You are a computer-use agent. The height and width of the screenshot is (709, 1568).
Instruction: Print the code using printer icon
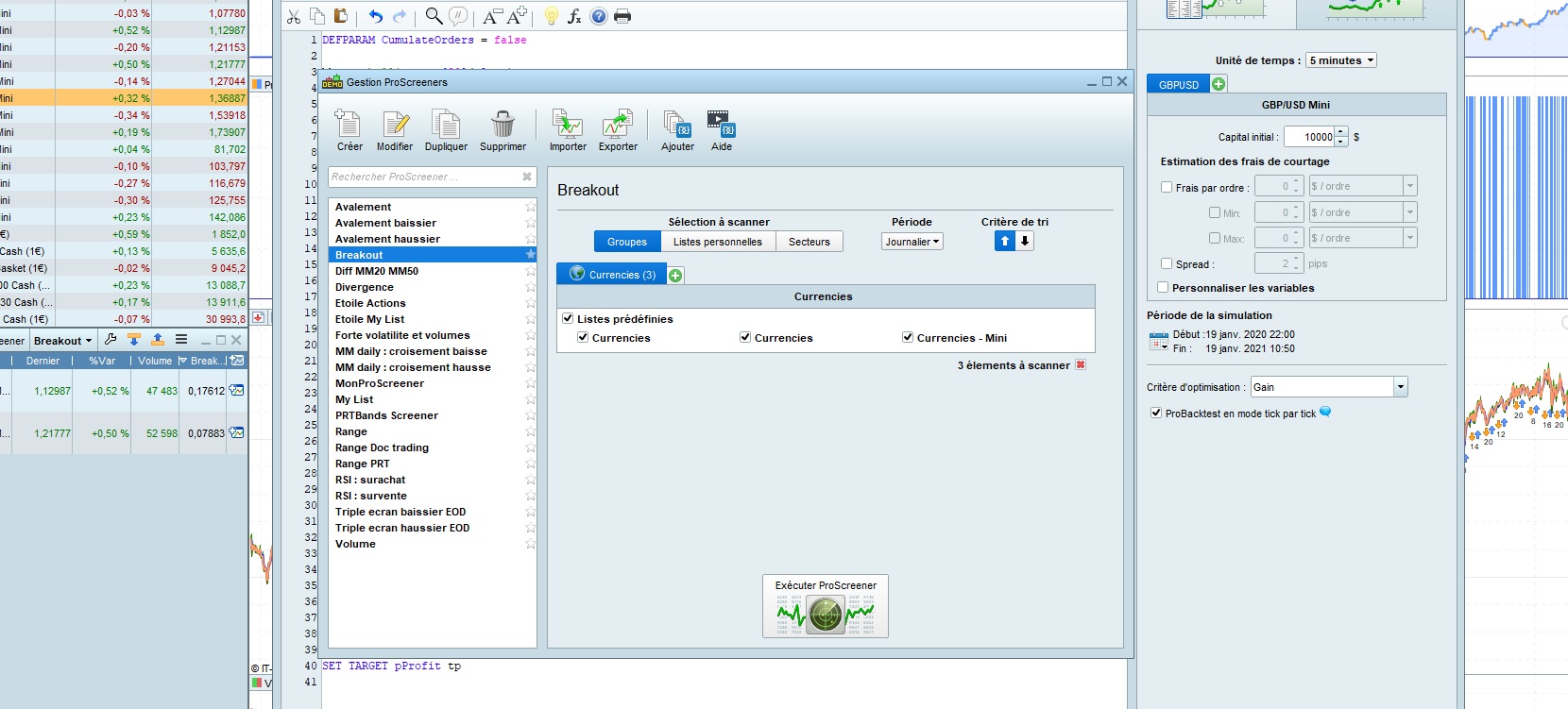622,16
